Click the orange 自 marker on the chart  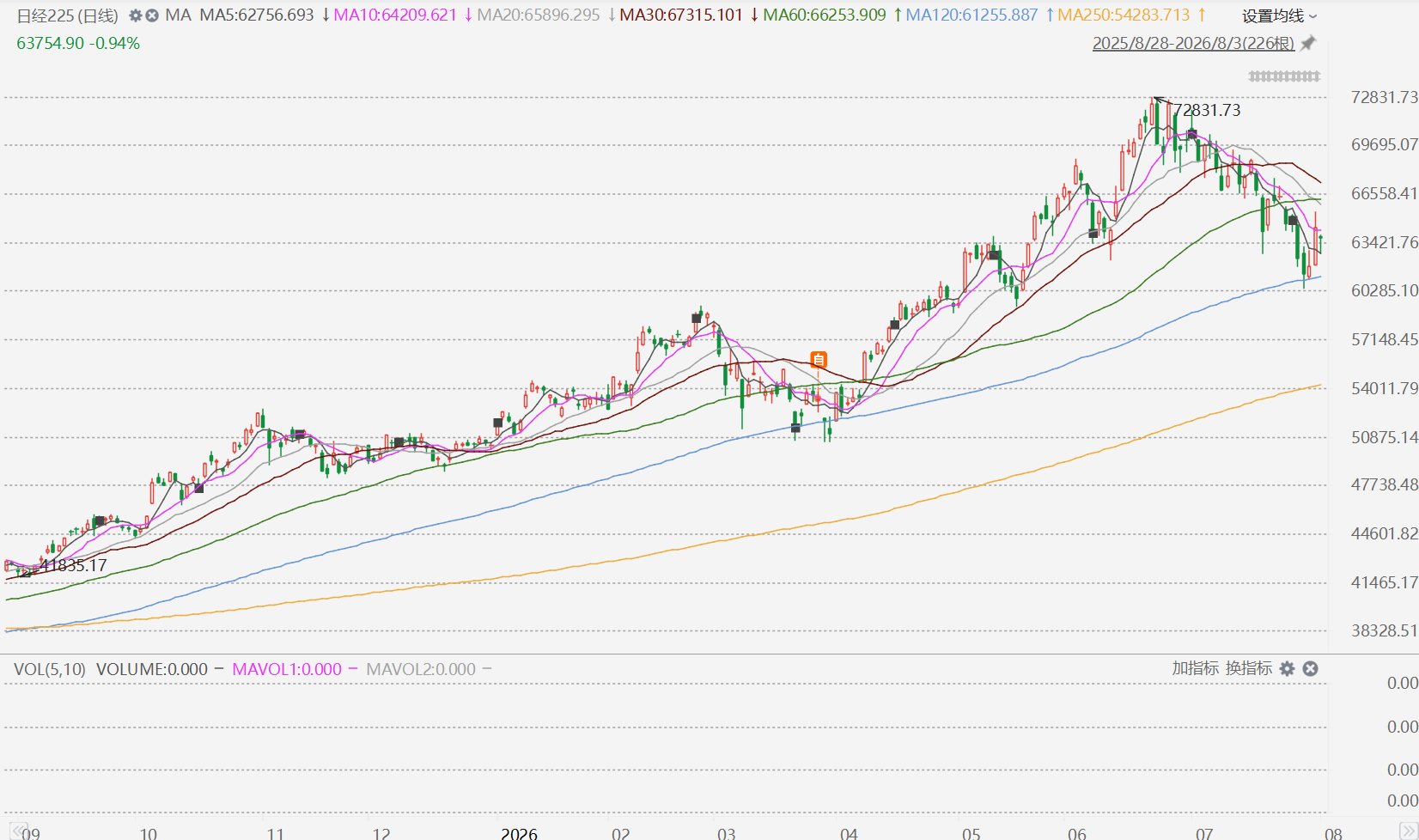click(819, 360)
